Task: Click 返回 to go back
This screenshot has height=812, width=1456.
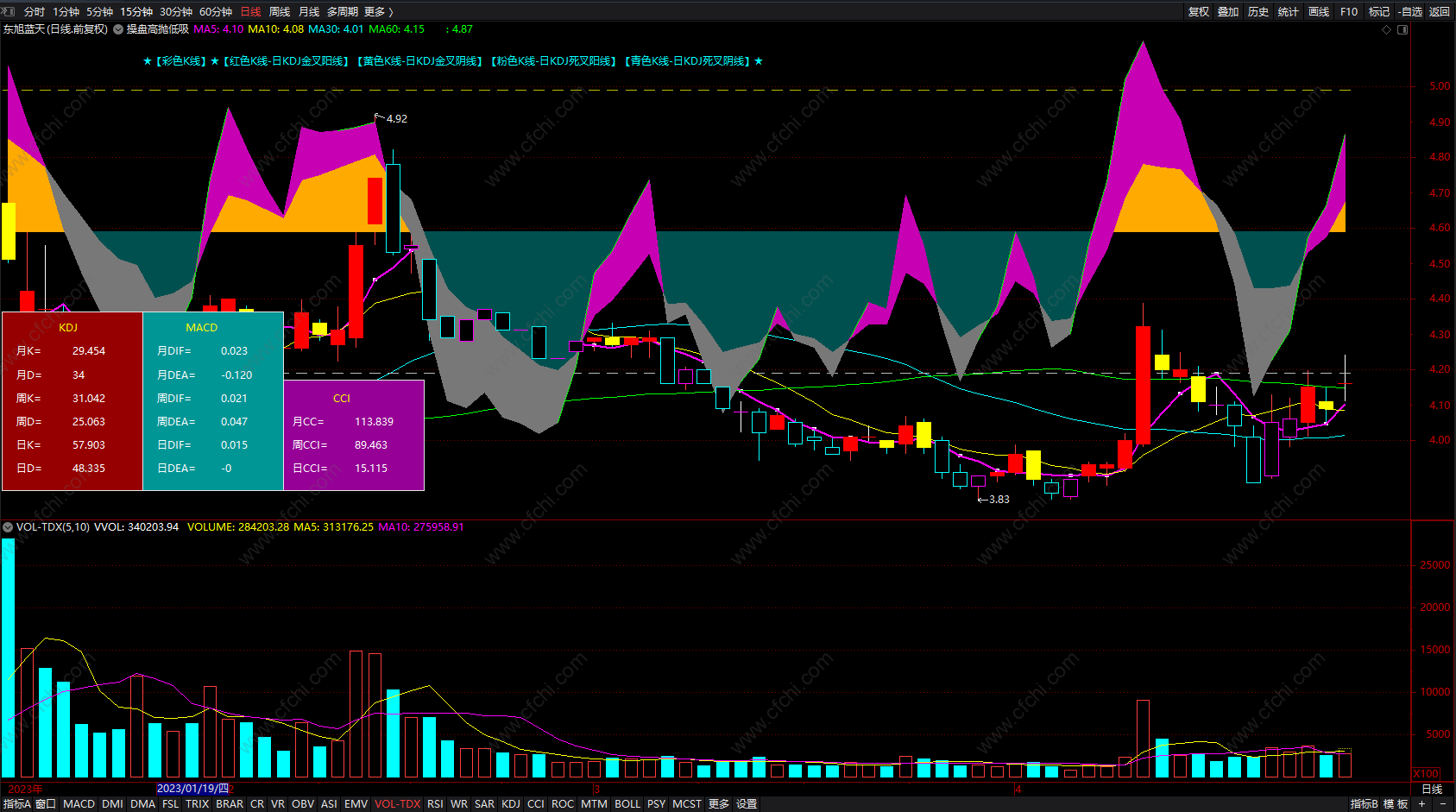Action: [x=1440, y=12]
